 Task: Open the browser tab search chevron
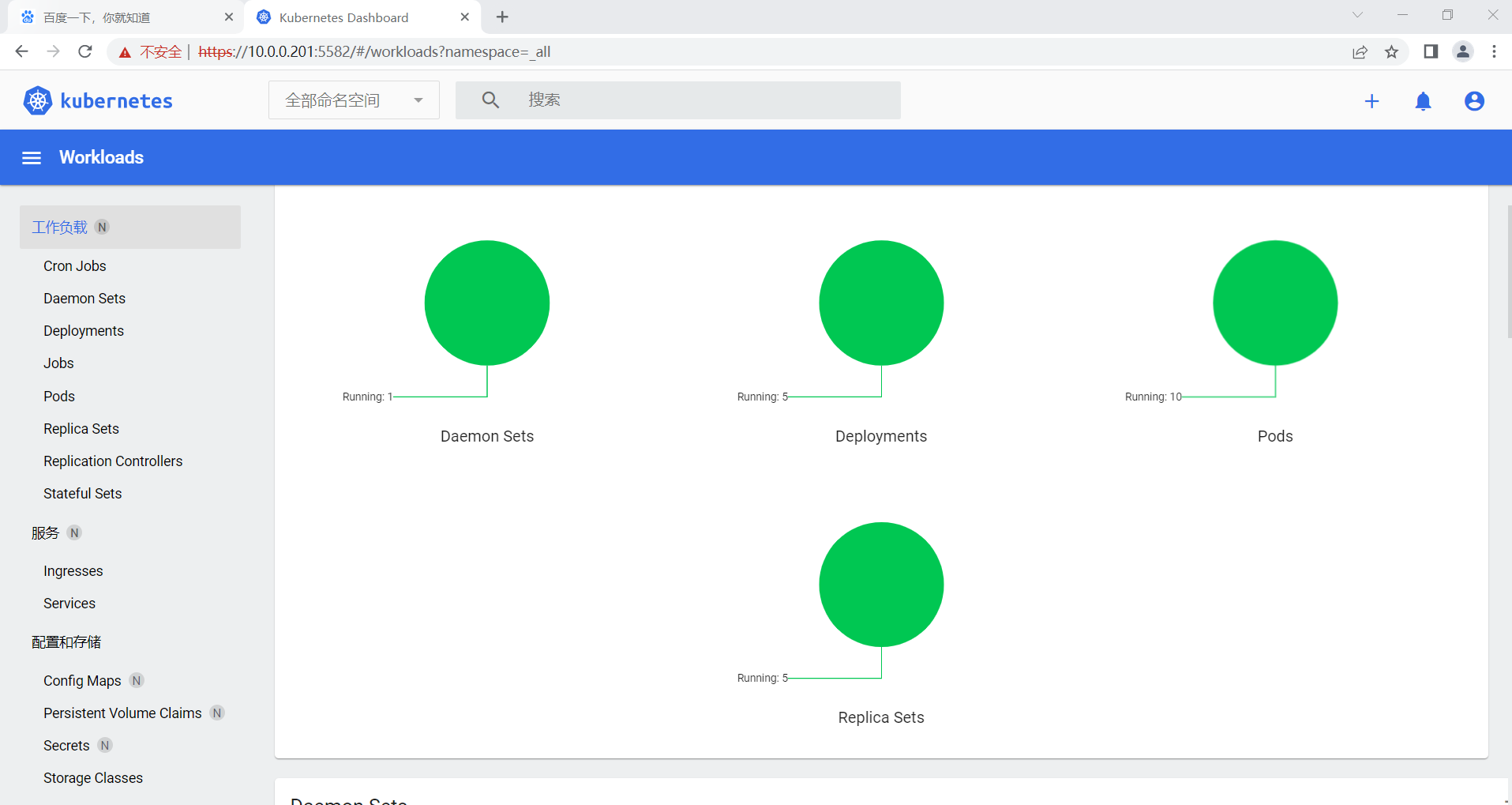(x=1357, y=15)
